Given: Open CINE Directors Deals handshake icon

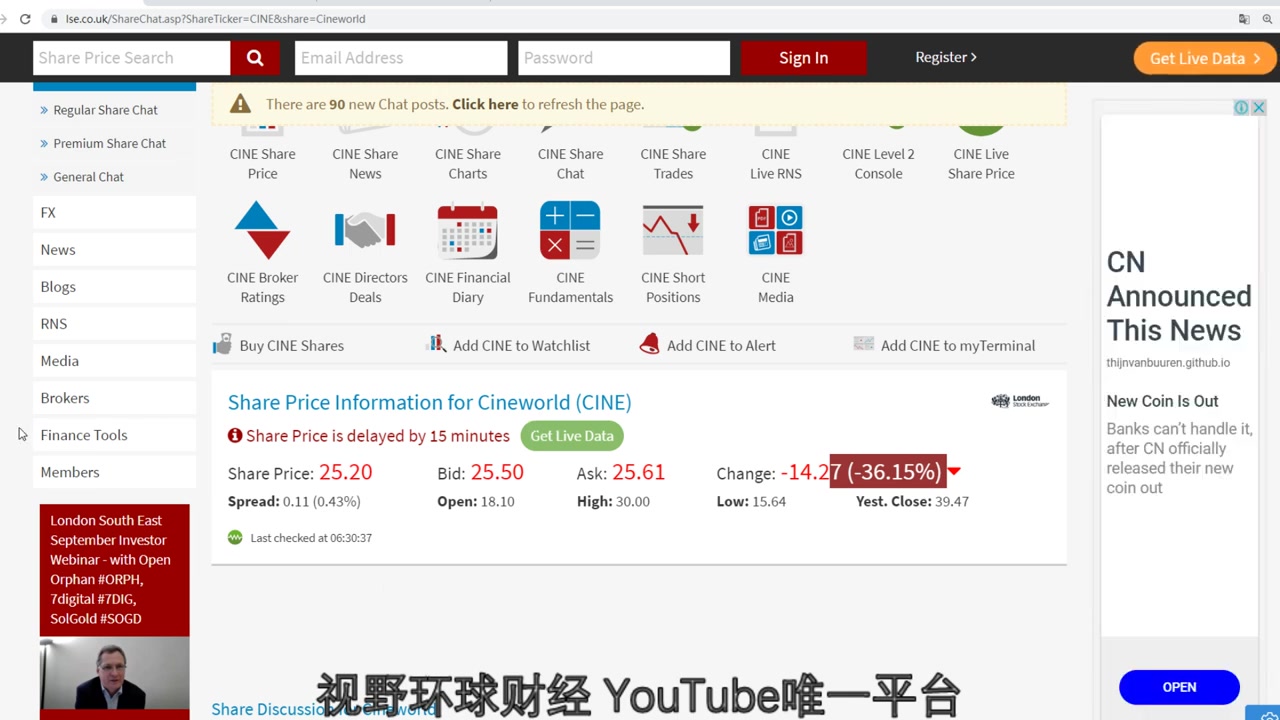Looking at the screenshot, I should tap(365, 231).
